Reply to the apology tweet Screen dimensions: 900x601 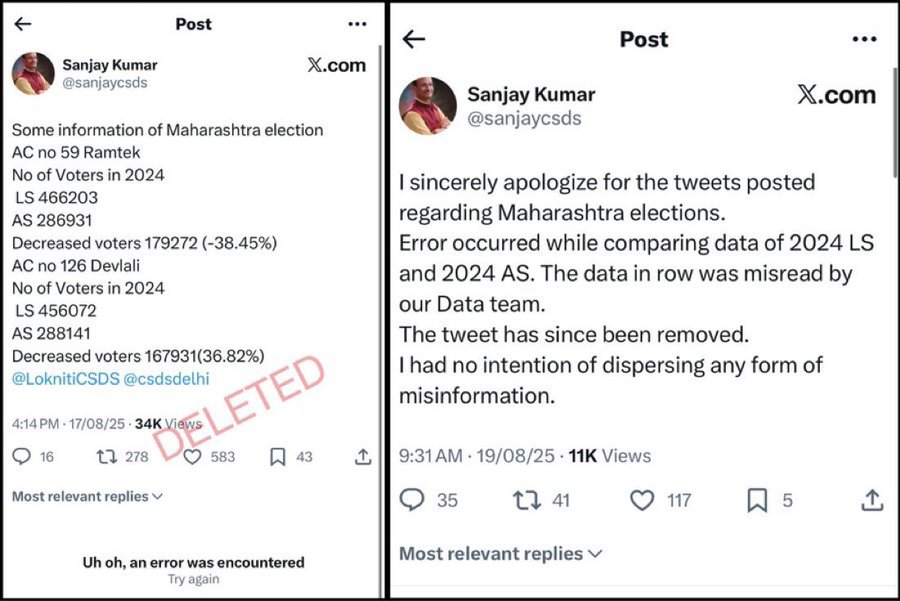coord(412,500)
